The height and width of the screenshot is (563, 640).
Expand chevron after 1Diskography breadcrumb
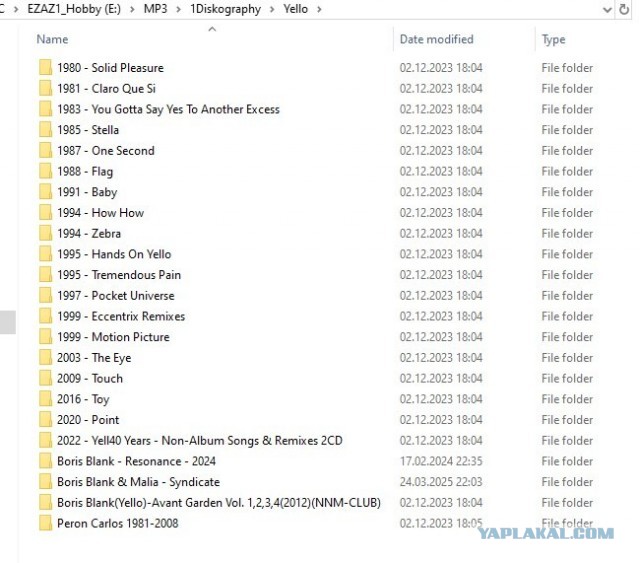pos(272,9)
